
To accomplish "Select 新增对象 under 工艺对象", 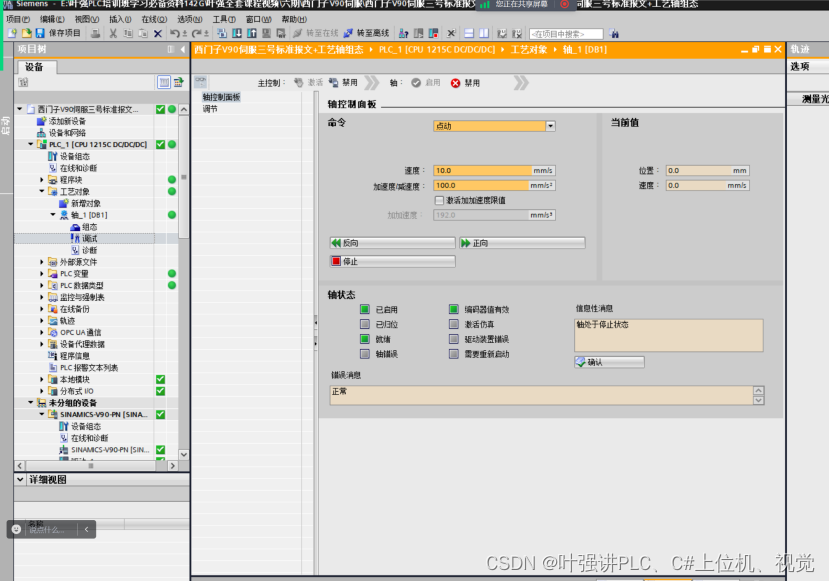I will [x=86, y=203].
